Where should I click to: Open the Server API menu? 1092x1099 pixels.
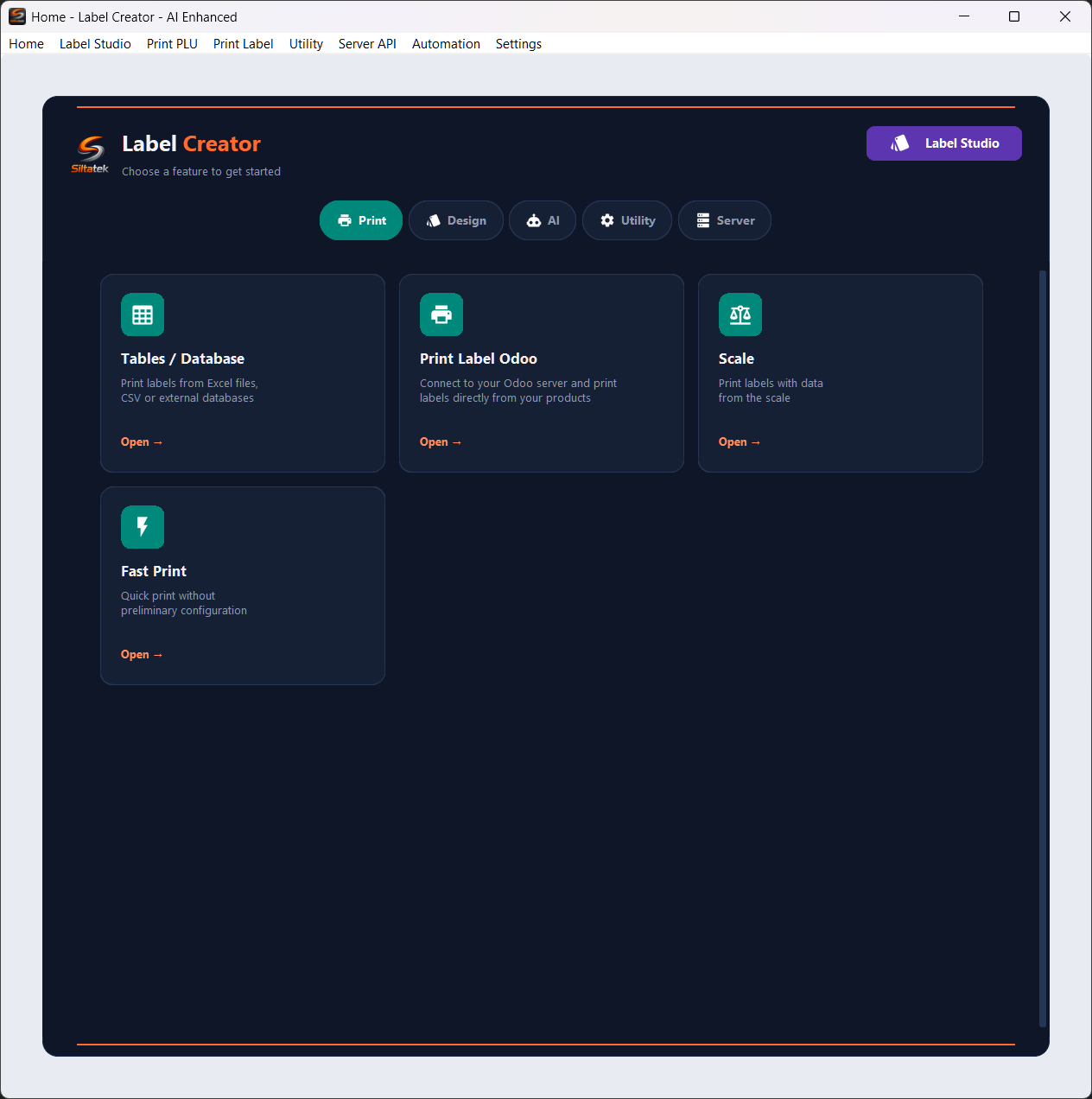tap(367, 44)
